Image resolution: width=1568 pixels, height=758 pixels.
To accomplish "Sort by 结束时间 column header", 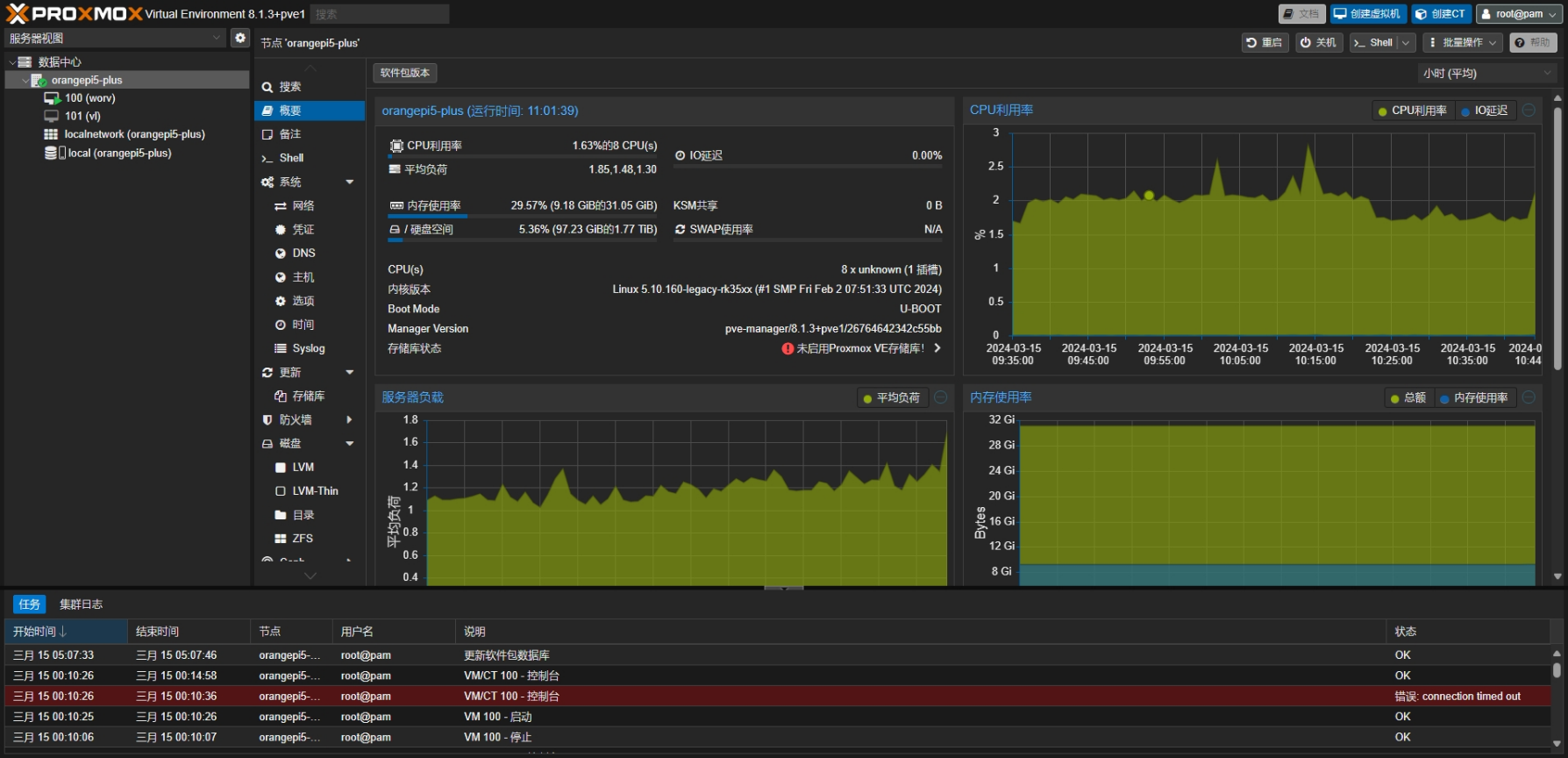I will 189,632.
